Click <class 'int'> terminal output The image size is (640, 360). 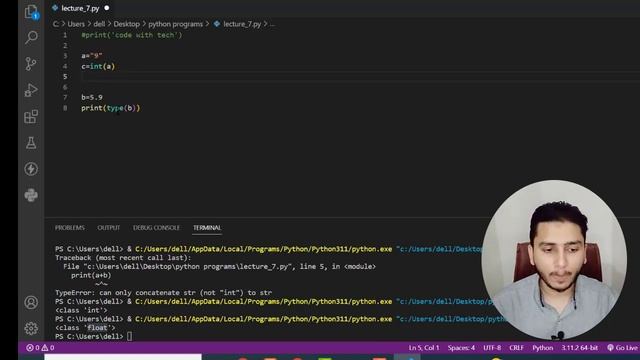(x=81, y=310)
